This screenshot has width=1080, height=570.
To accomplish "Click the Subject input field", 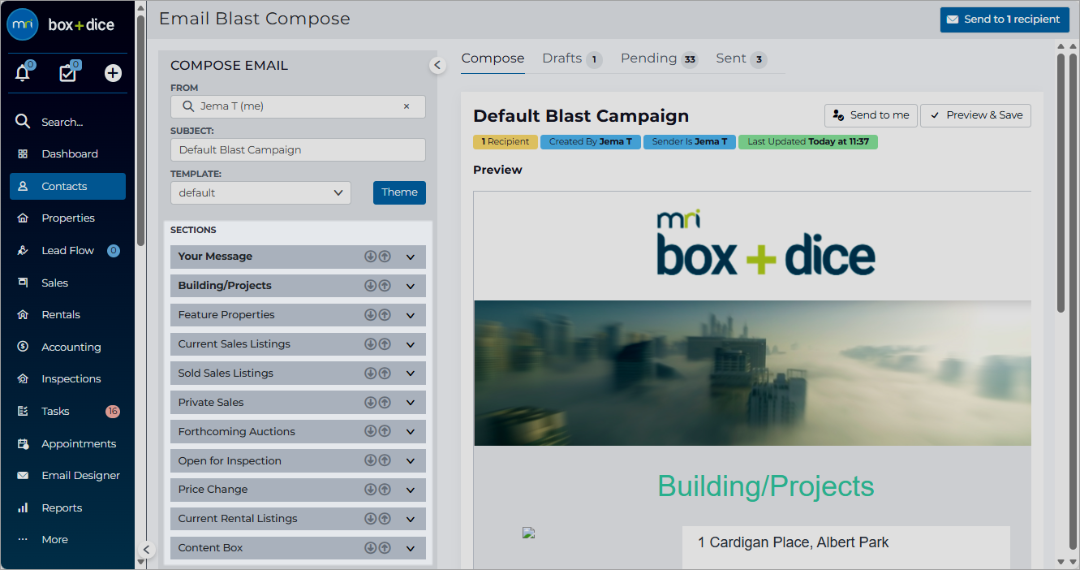I will 298,150.
